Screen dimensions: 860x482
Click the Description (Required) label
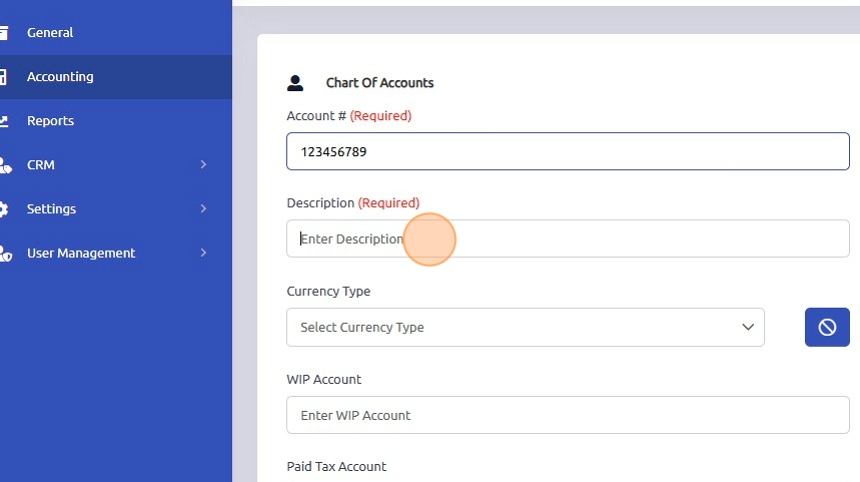pyautogui.click(x=353, y=203)
